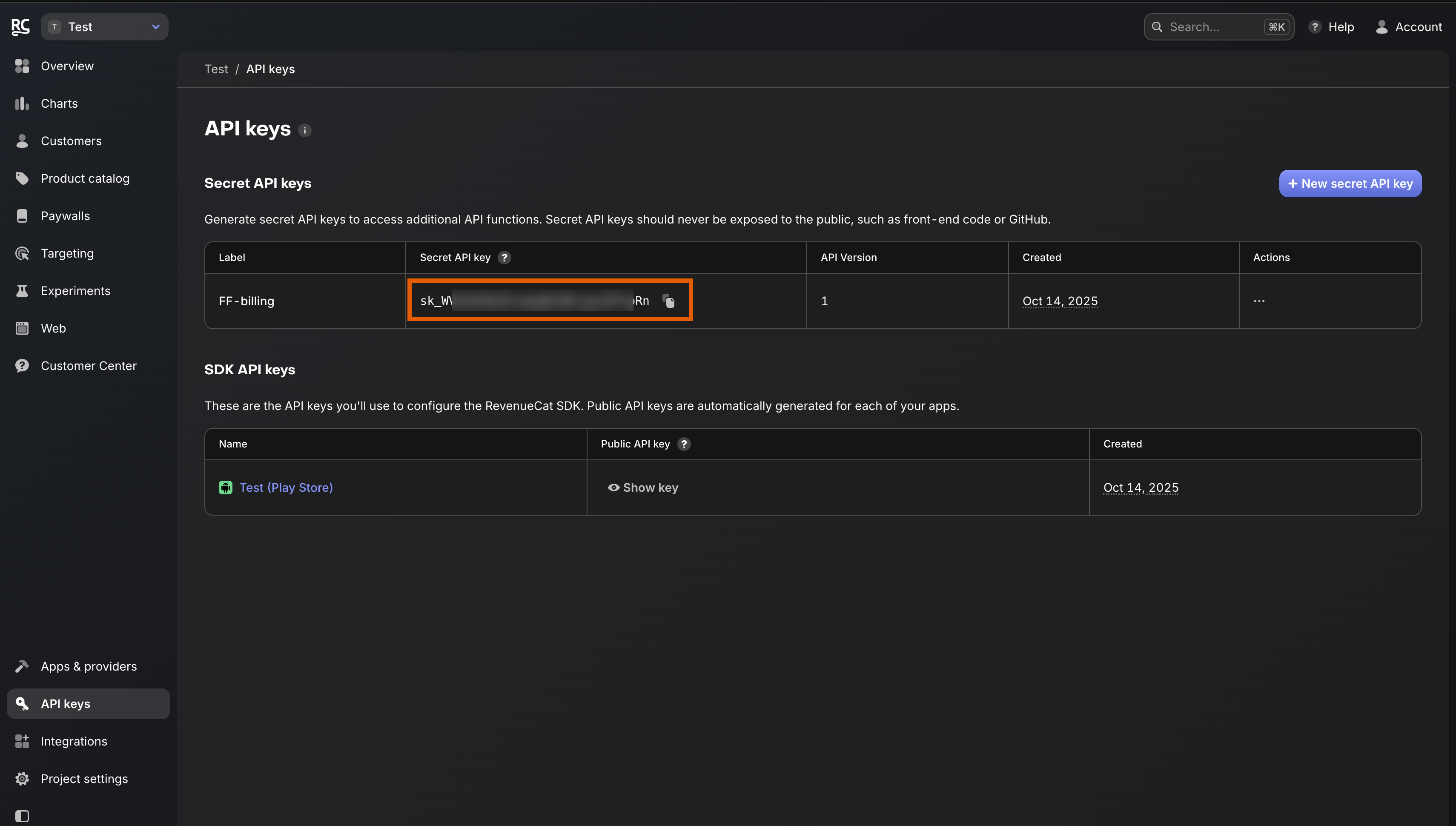Screen dimensions: 1456x826
Task: Open Charts from the sidebar
Action: 59,103
